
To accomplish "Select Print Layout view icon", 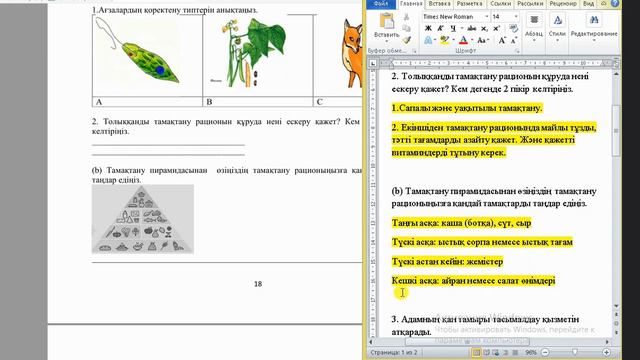I will point(476,352).
